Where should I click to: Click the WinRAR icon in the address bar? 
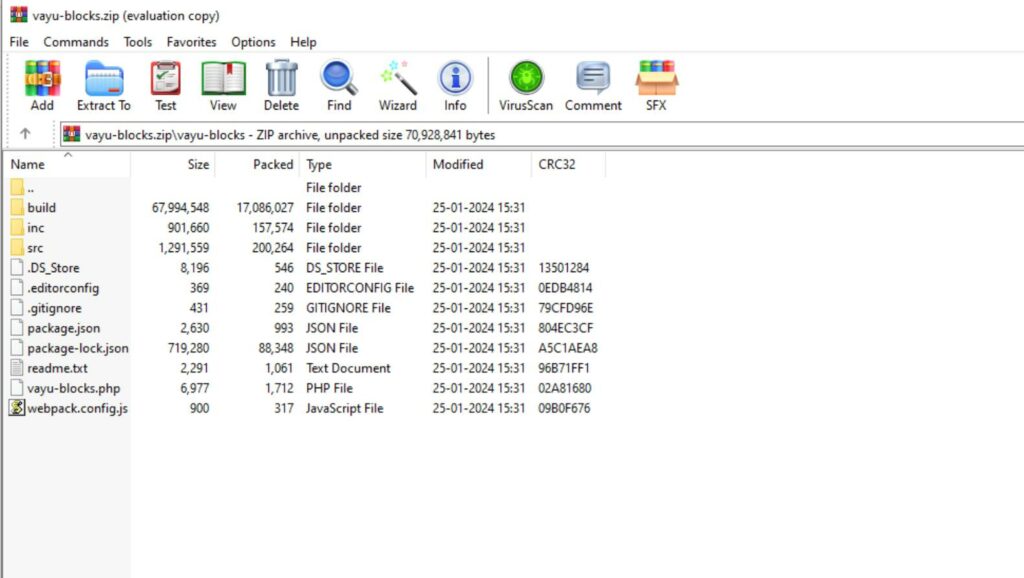(x=72, y=135)
